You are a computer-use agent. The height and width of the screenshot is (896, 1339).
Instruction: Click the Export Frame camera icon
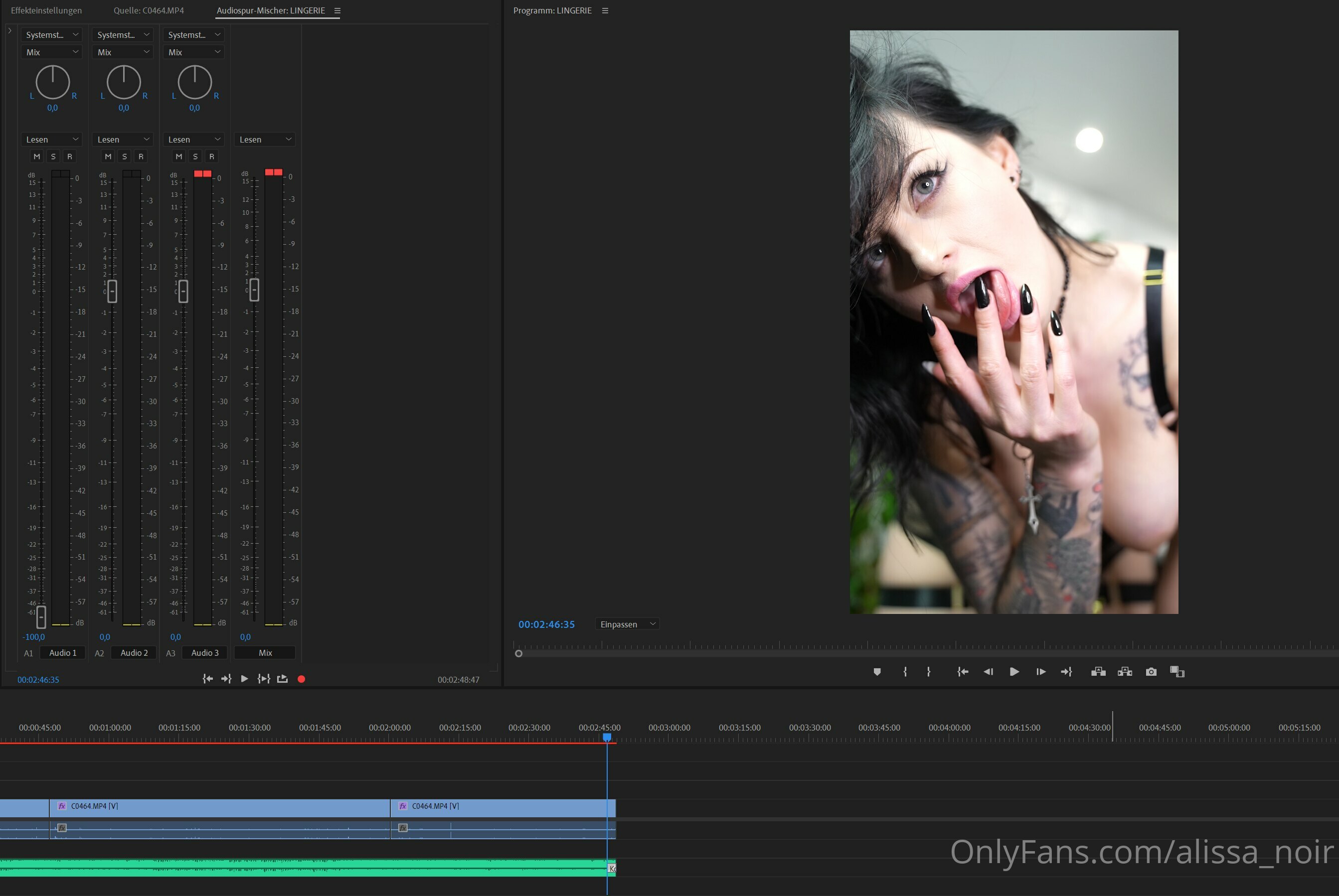[x=1151, y=671]
